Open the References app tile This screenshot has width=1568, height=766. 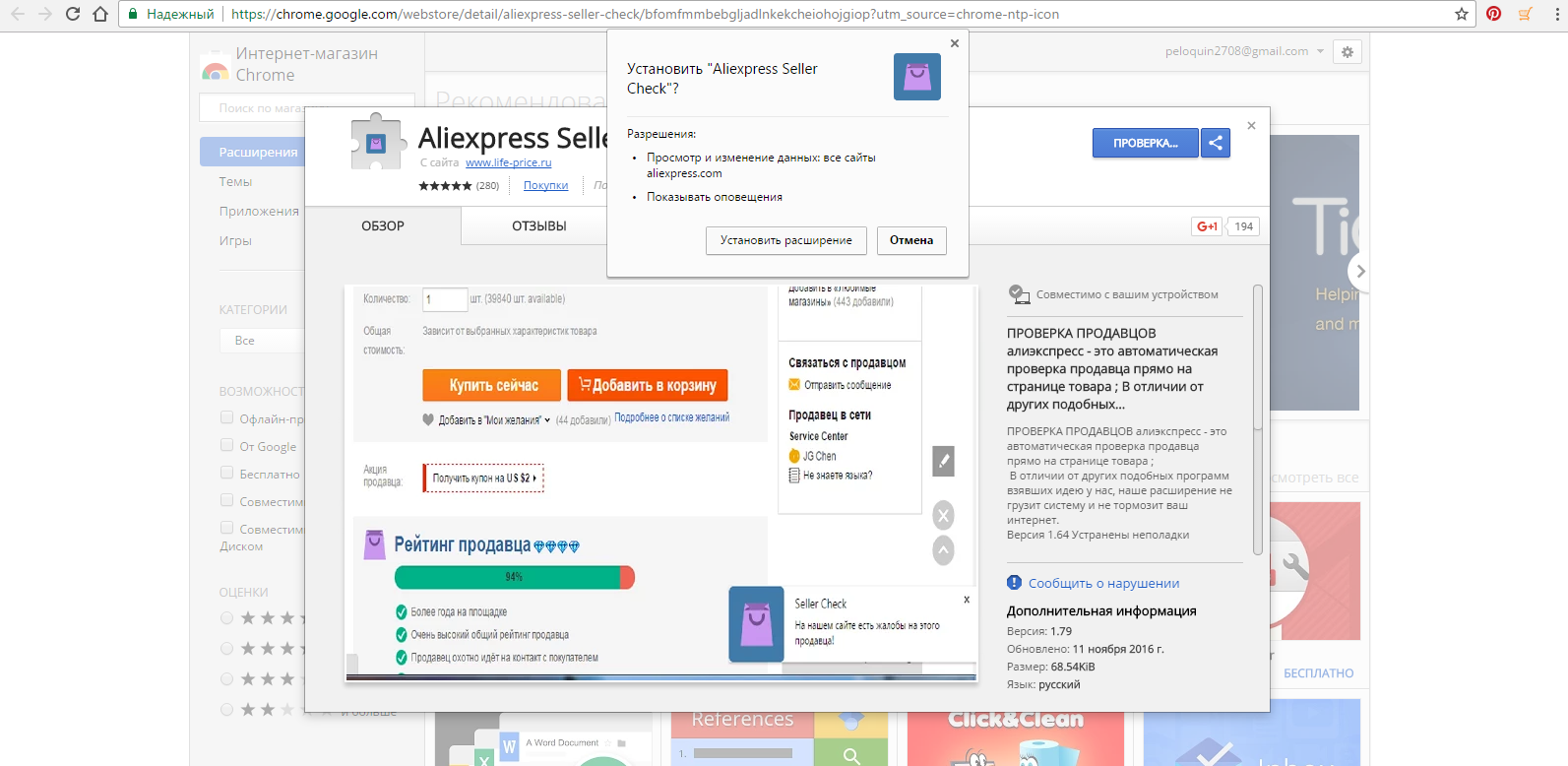pos(780,733)
